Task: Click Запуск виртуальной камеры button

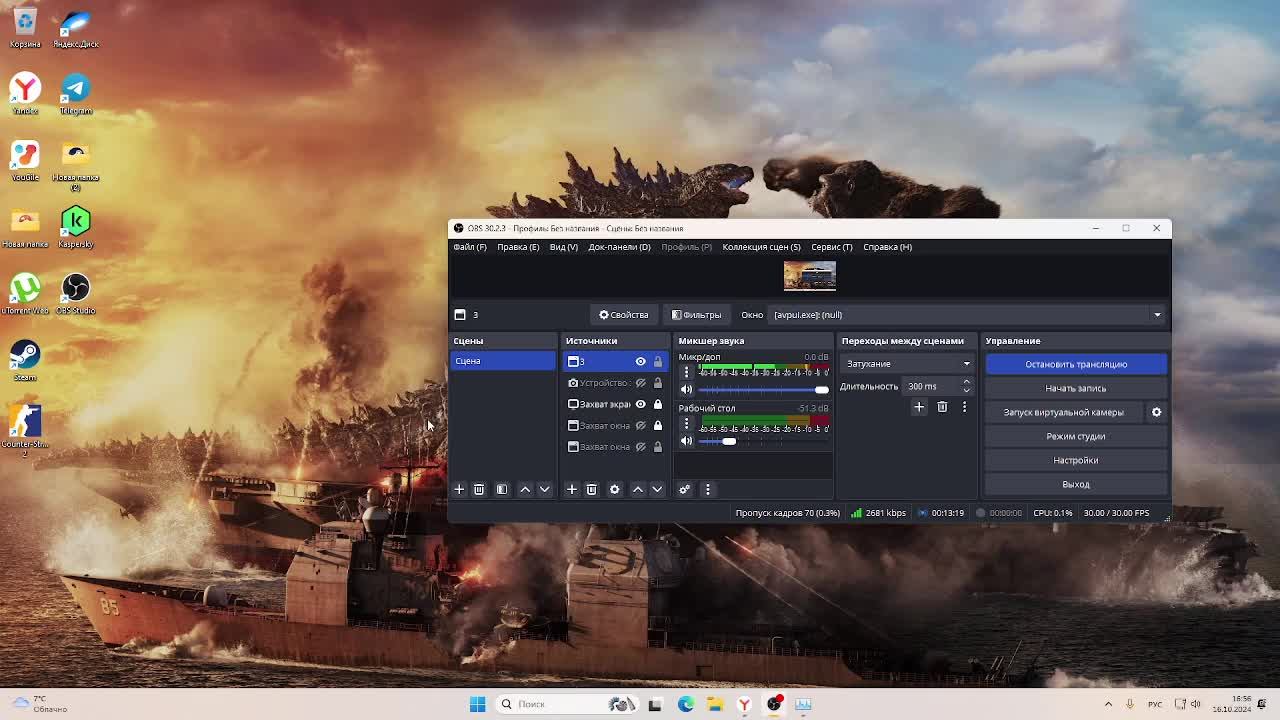Action: [x=1064, y=412]
